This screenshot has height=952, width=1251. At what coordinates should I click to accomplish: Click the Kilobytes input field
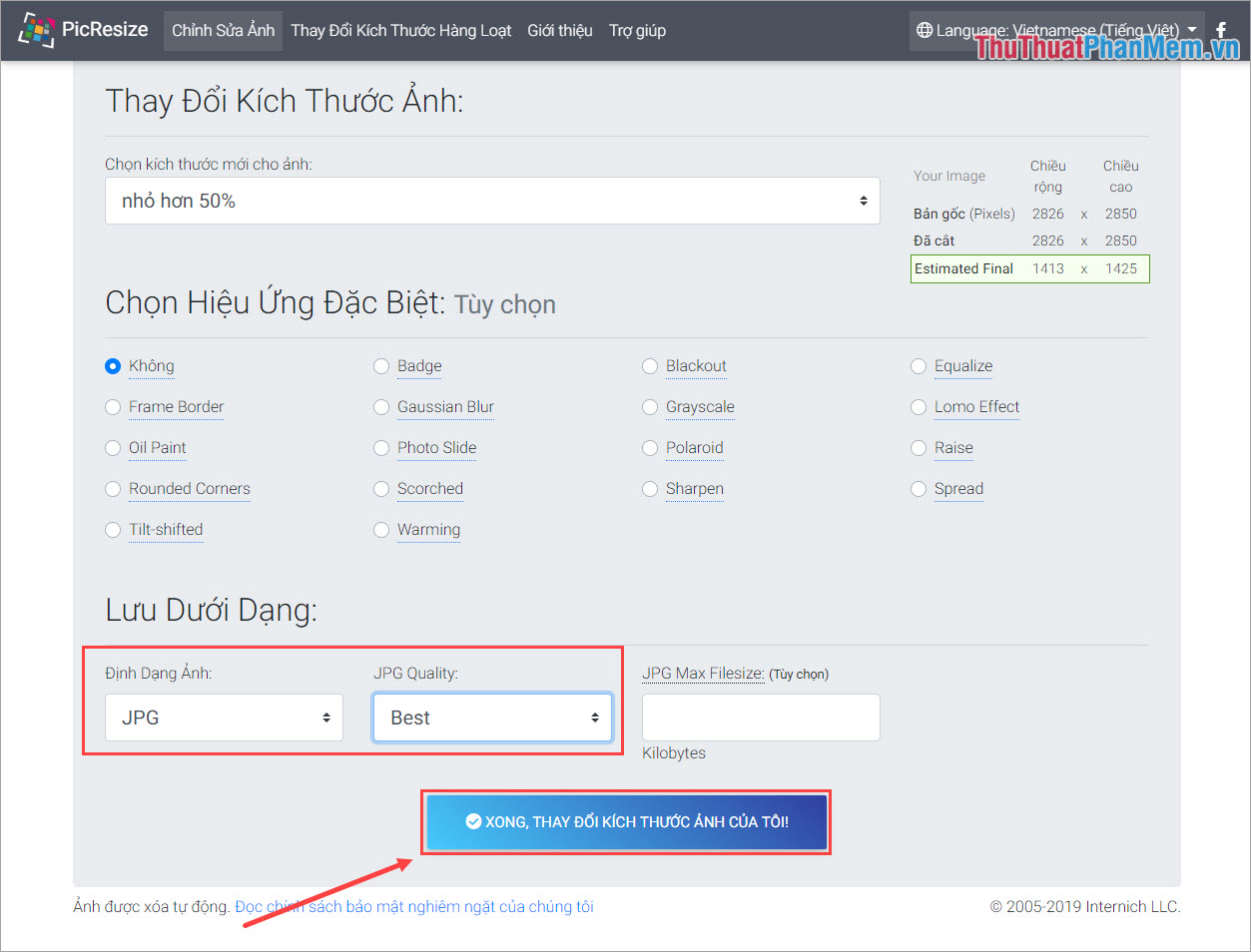(x=760, y=716)
